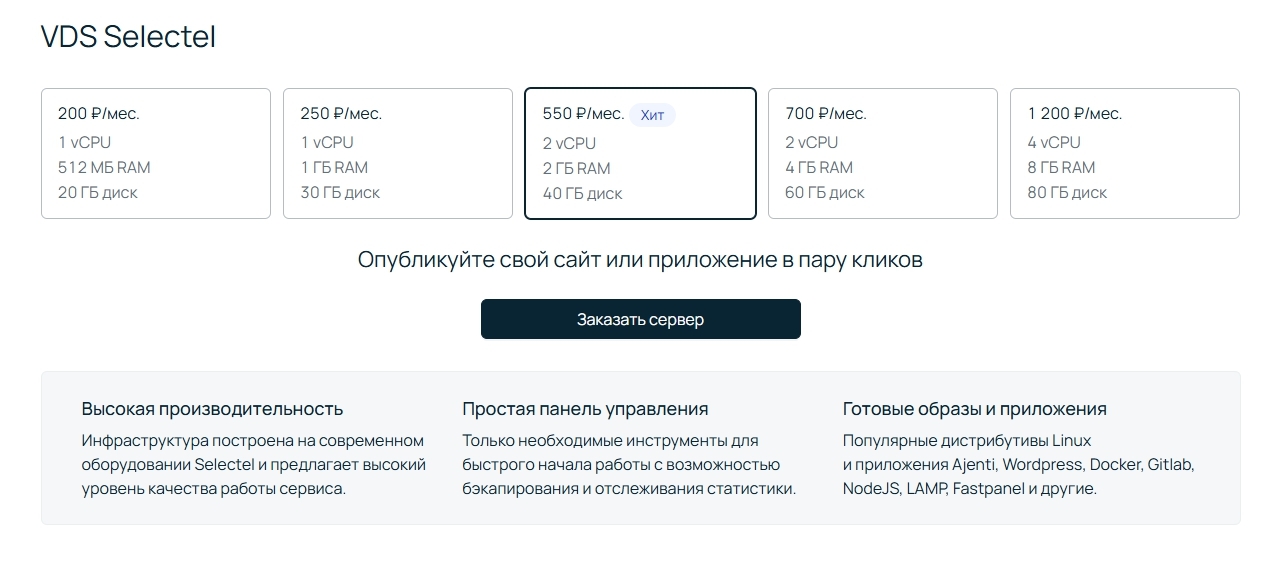1274x561 pixels.
Task: Click the 20 ГБ диск text
Action: 98,192
